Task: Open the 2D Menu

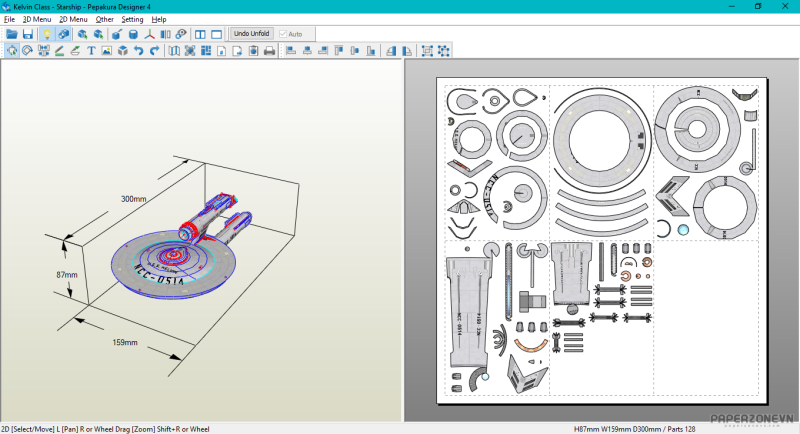Action: 73,19
